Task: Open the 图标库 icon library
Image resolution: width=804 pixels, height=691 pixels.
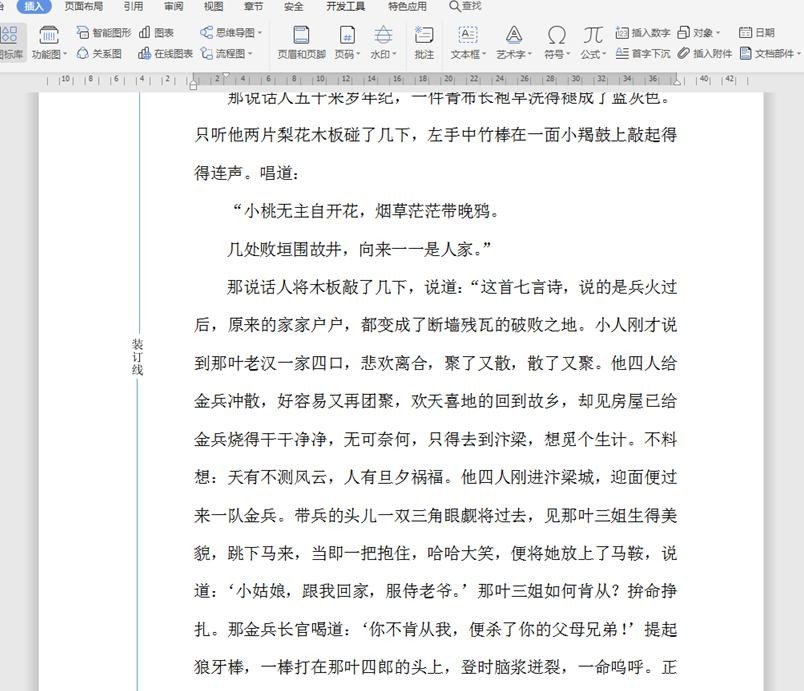Action: (x=10, y=43)
